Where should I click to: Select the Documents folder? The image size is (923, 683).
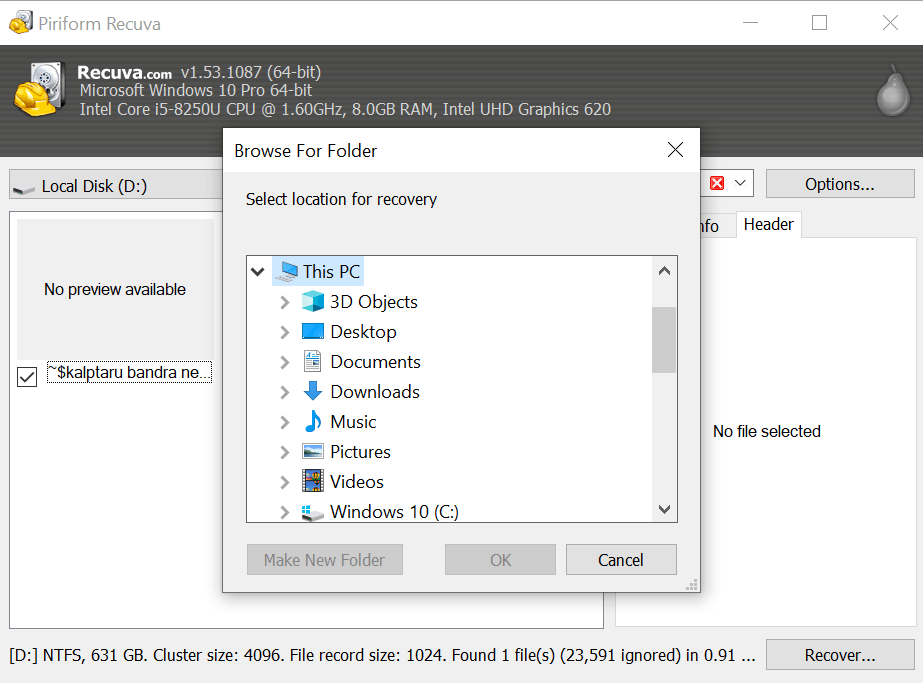click(376, 362)
